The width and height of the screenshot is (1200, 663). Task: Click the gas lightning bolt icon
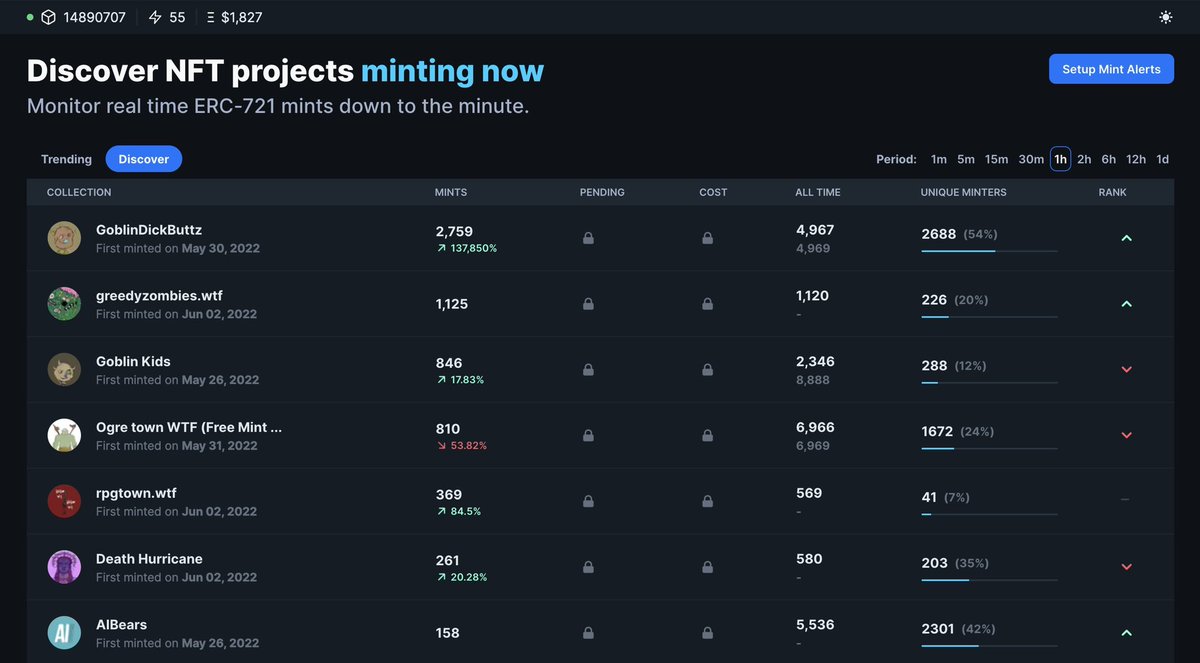(x=154, y=17)
